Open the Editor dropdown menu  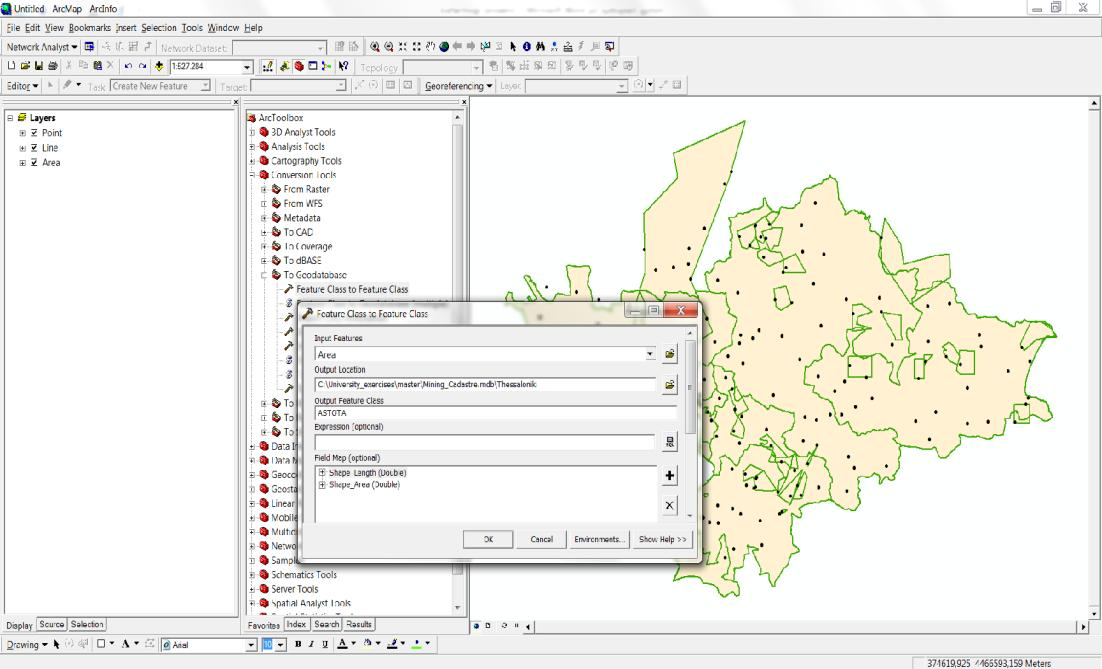tap(22, 86)
